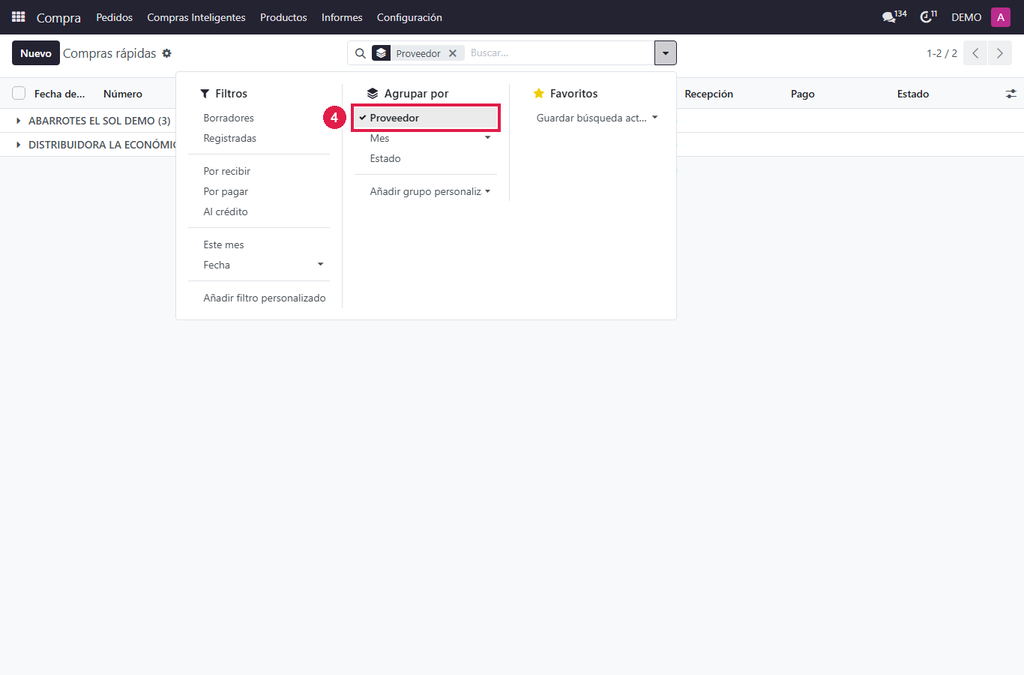Open the Fecha filter submenu

[259, 265]
